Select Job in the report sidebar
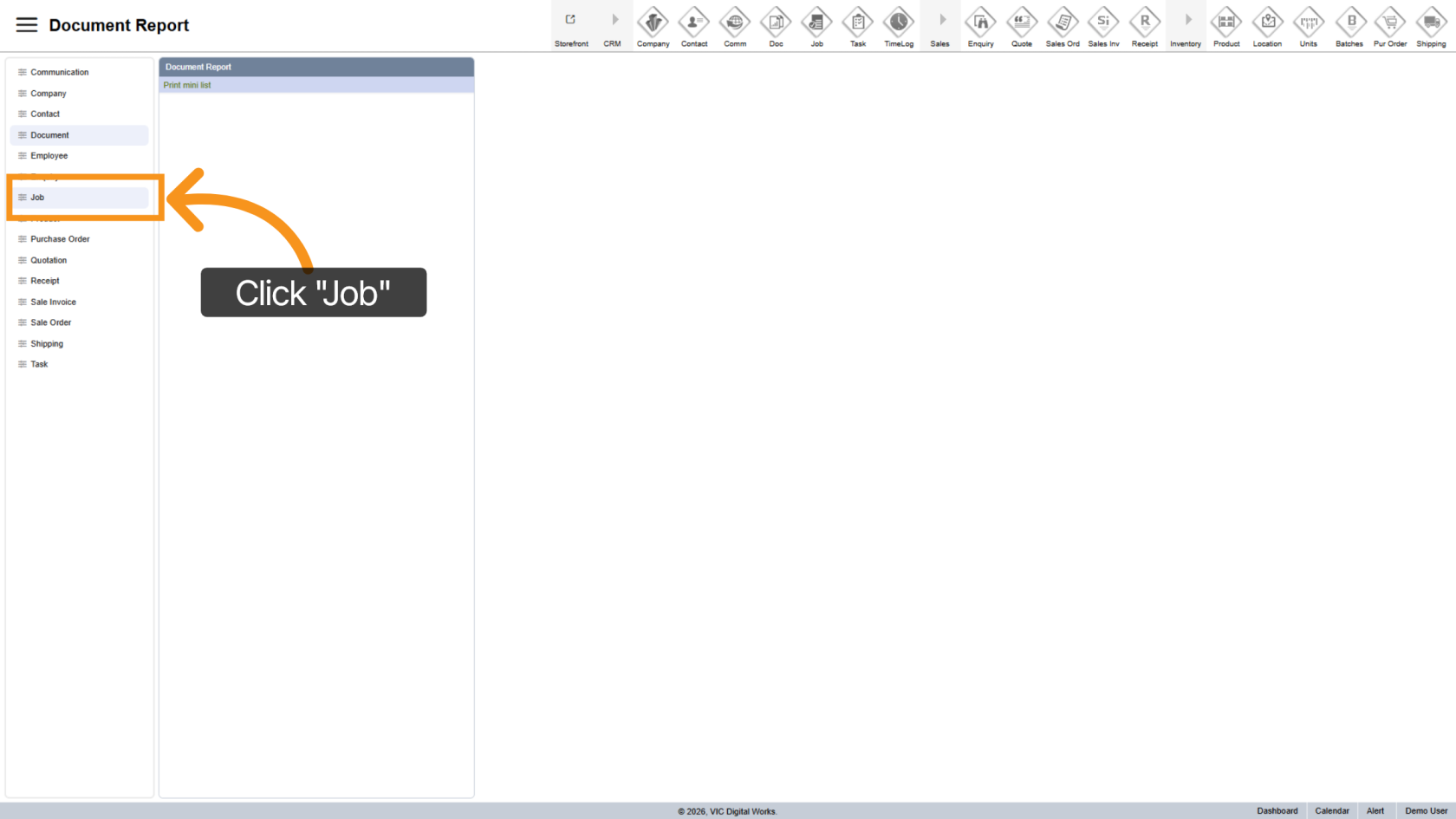This screenshot has height=819, width=1456. pyautogui.click(x=37, y=198)
